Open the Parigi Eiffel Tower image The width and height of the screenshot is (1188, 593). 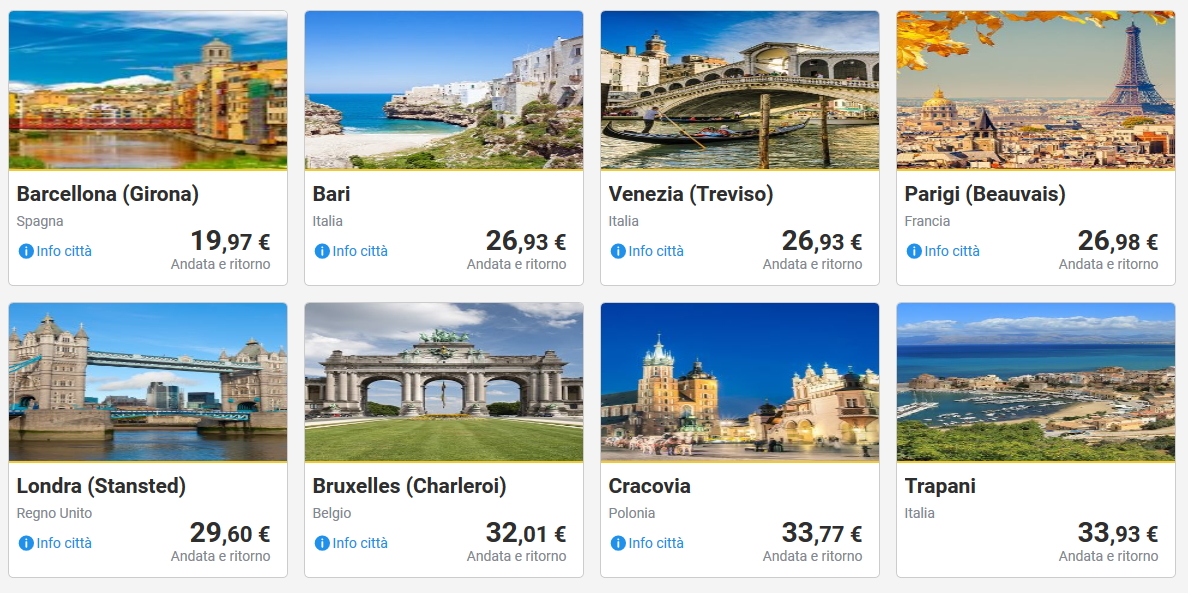click(x=1036, y=90)
